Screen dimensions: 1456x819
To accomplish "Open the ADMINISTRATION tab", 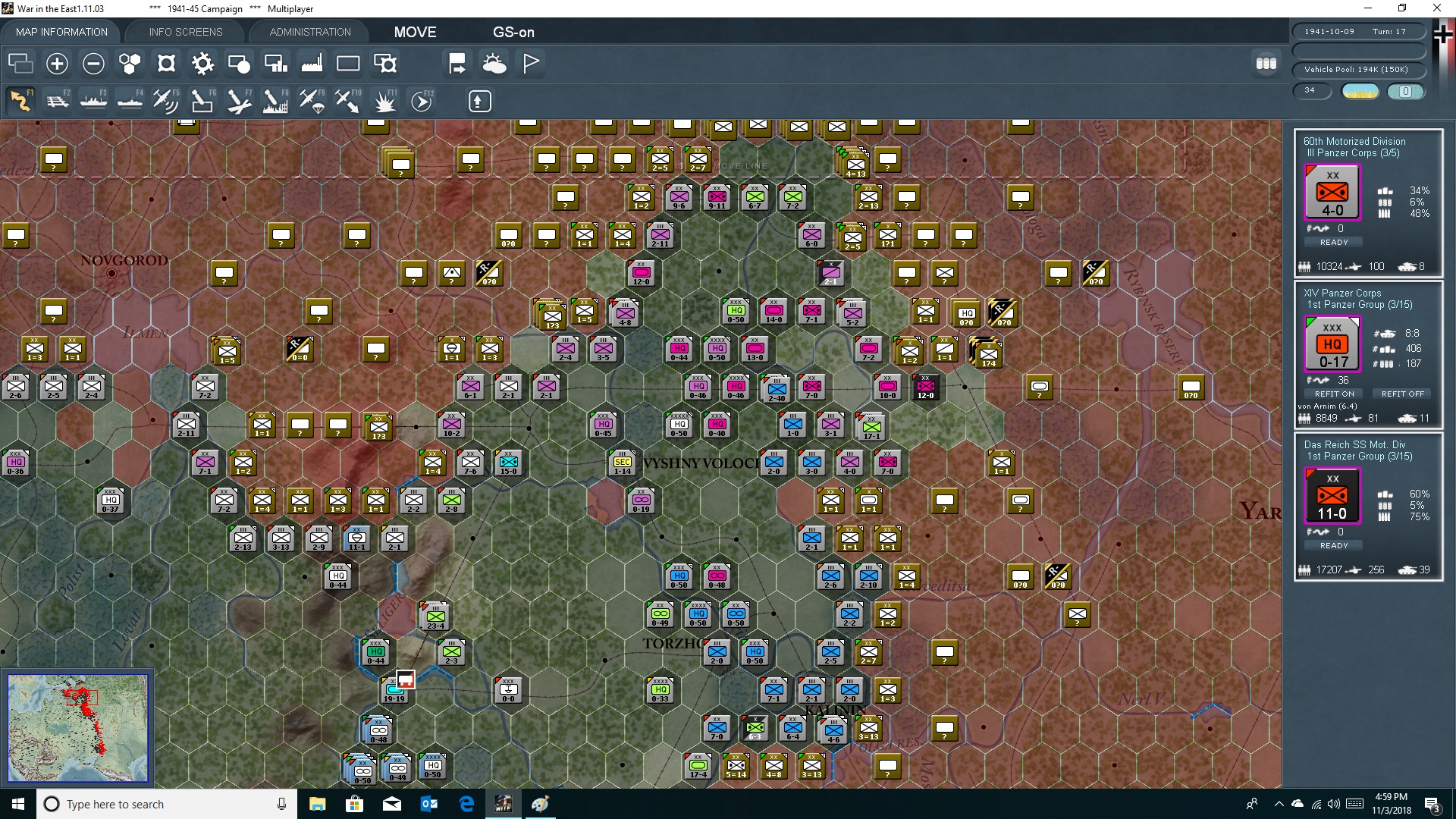I will coord(310,32).
